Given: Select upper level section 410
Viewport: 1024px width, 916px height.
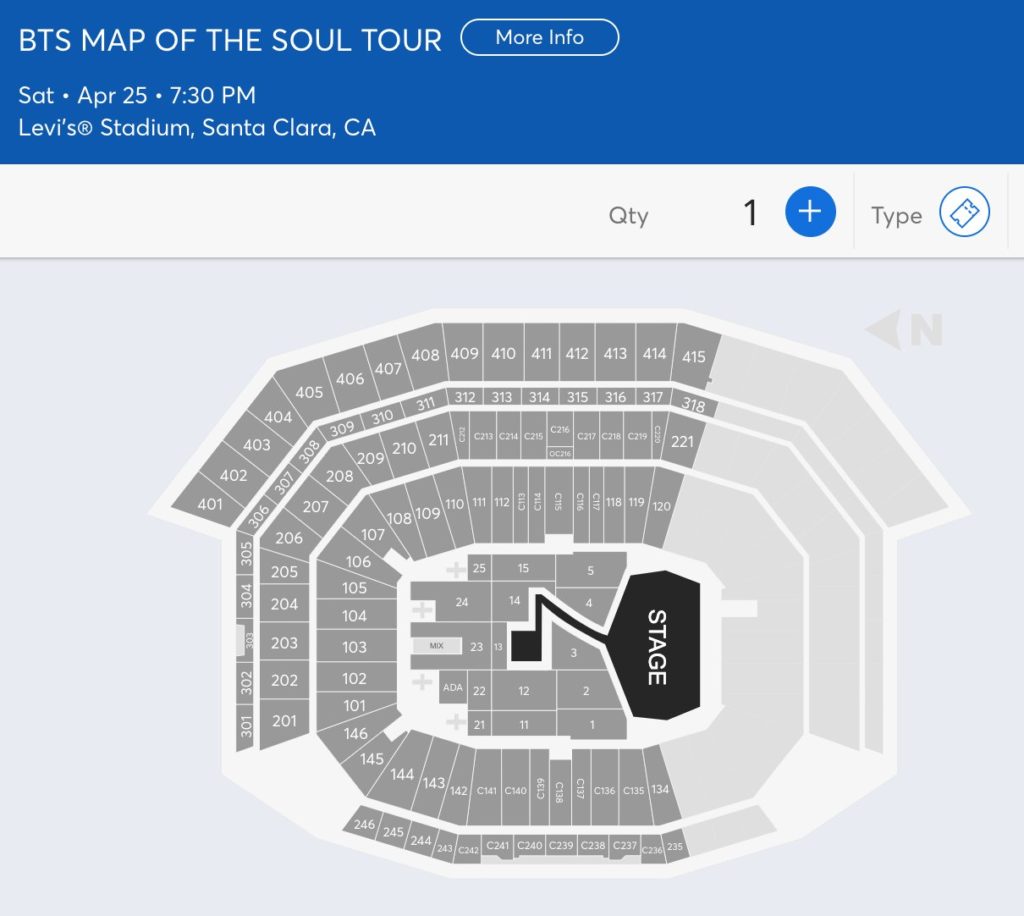Looking at the screenshot, I should coord(504,353).
